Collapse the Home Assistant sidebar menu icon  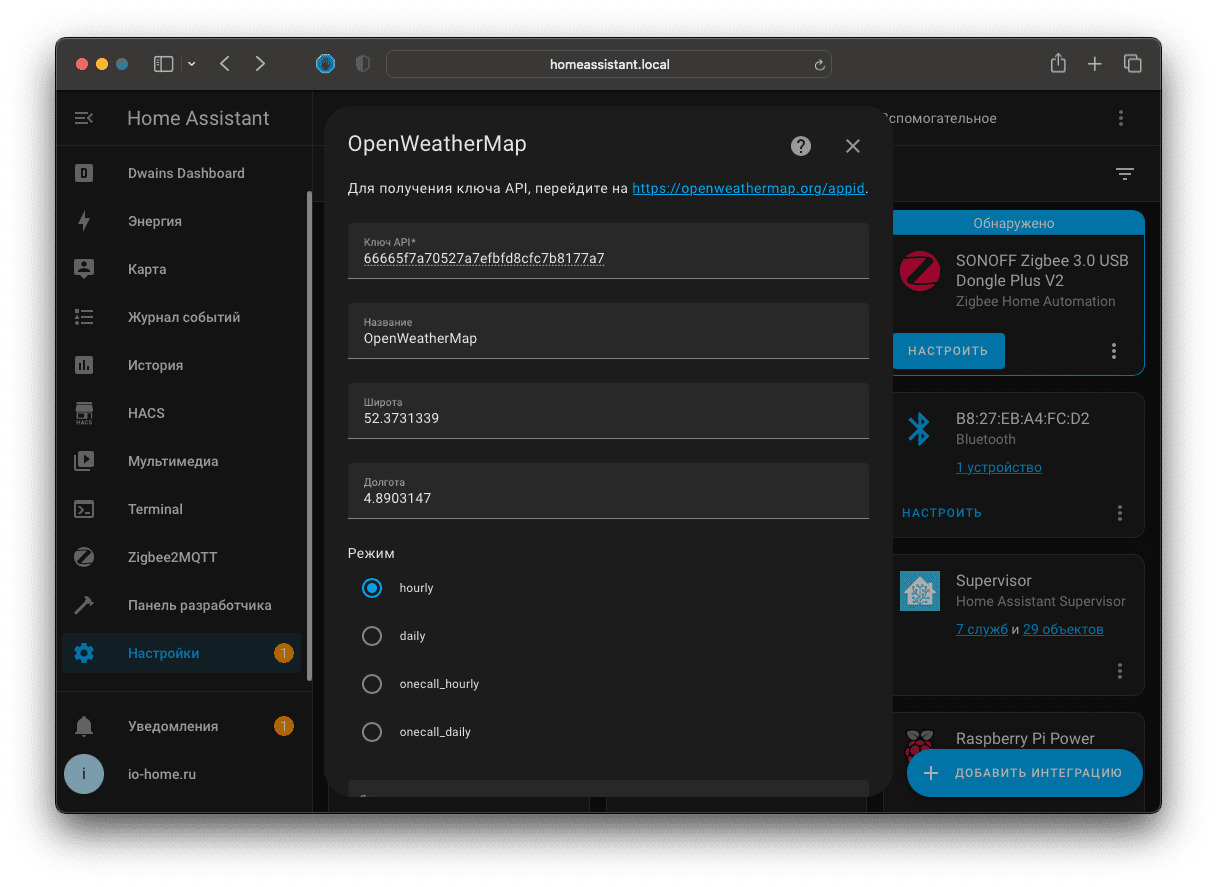[x=84, y=118]
